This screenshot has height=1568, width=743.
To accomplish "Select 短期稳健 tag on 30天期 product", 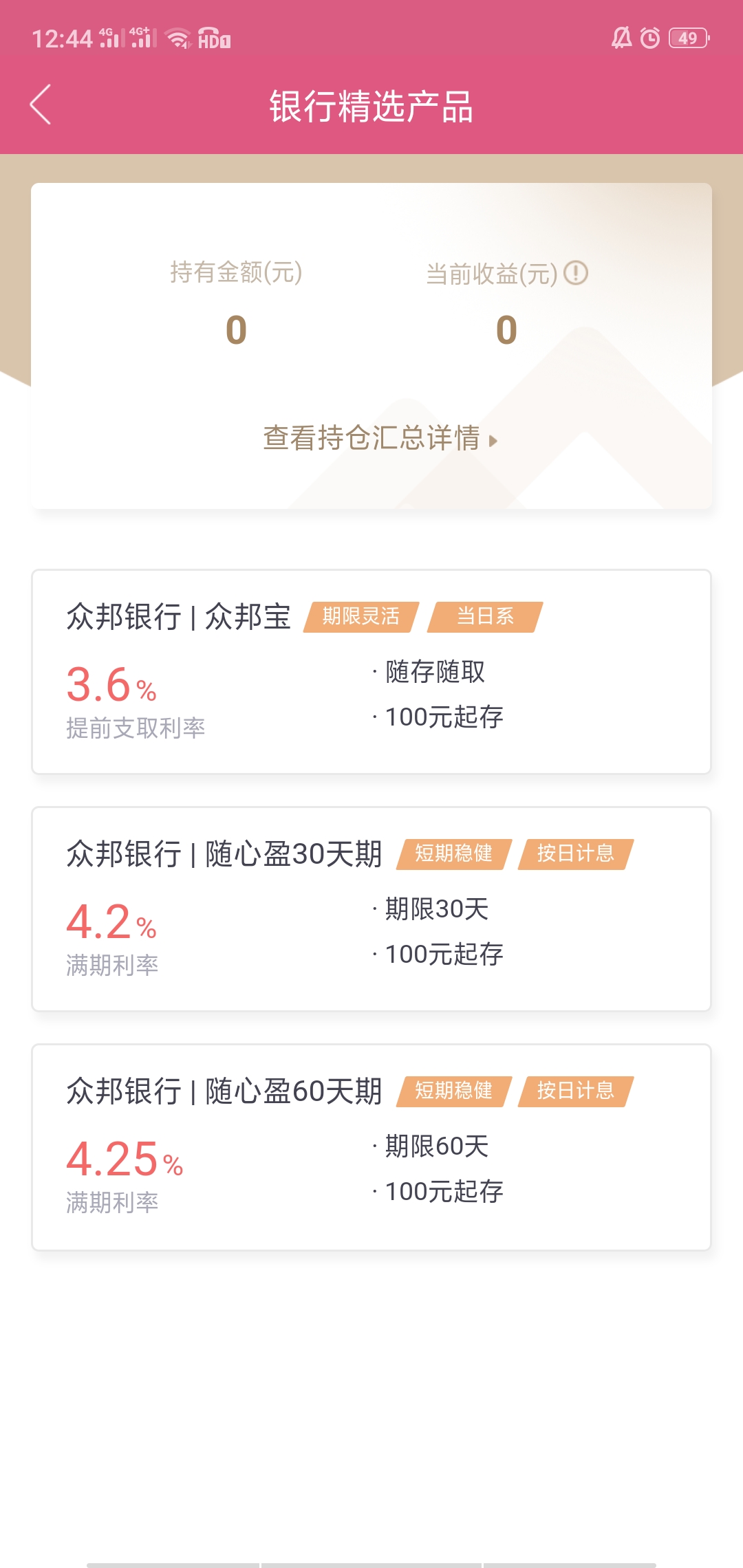I will point(454,853).
